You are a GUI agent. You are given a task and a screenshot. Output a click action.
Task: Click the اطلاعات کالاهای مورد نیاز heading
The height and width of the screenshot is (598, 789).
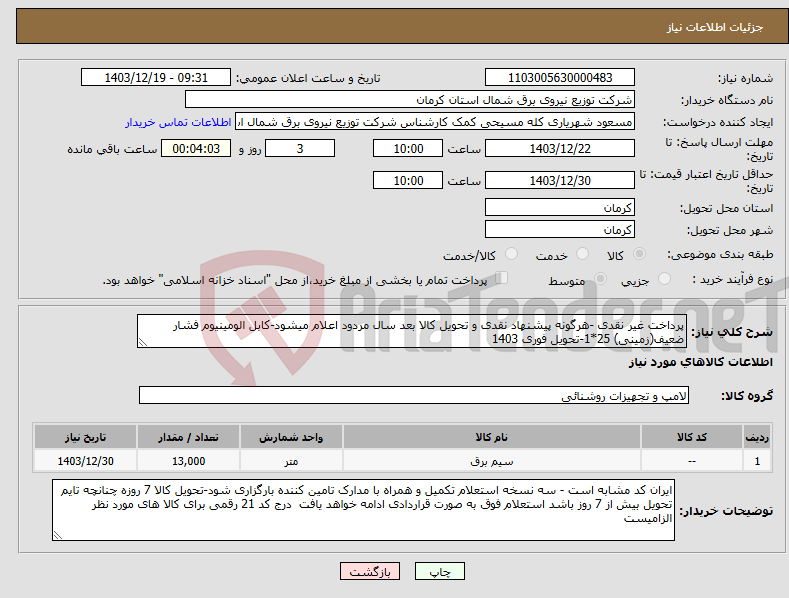pos(700,362)
